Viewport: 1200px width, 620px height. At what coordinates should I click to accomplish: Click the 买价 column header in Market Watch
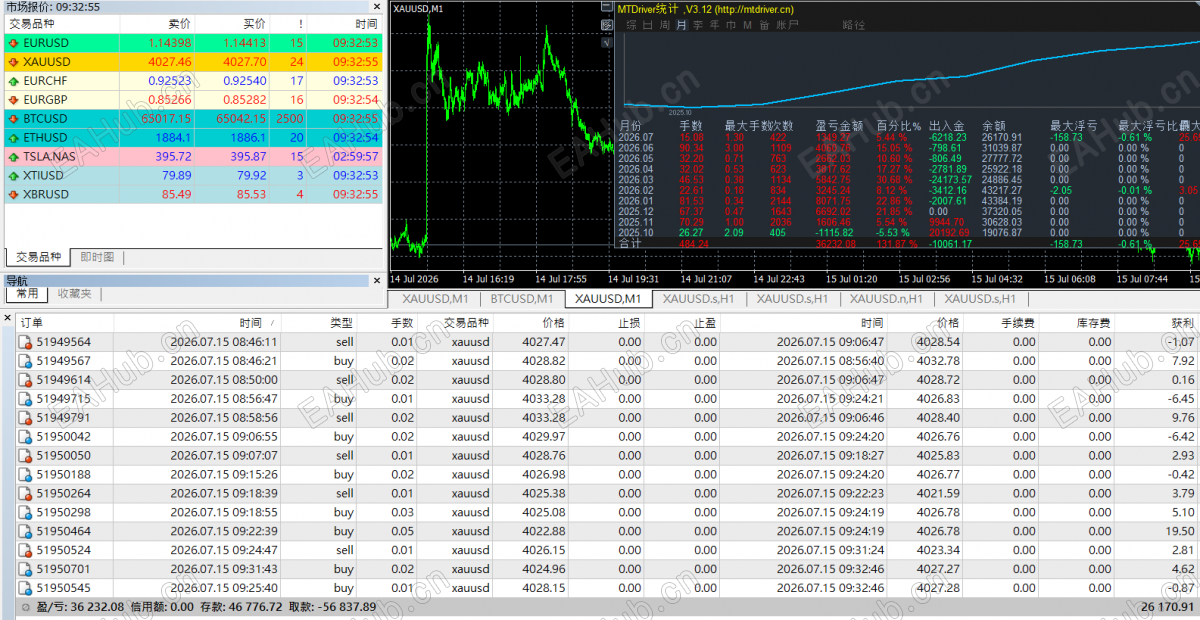(254, 24)
